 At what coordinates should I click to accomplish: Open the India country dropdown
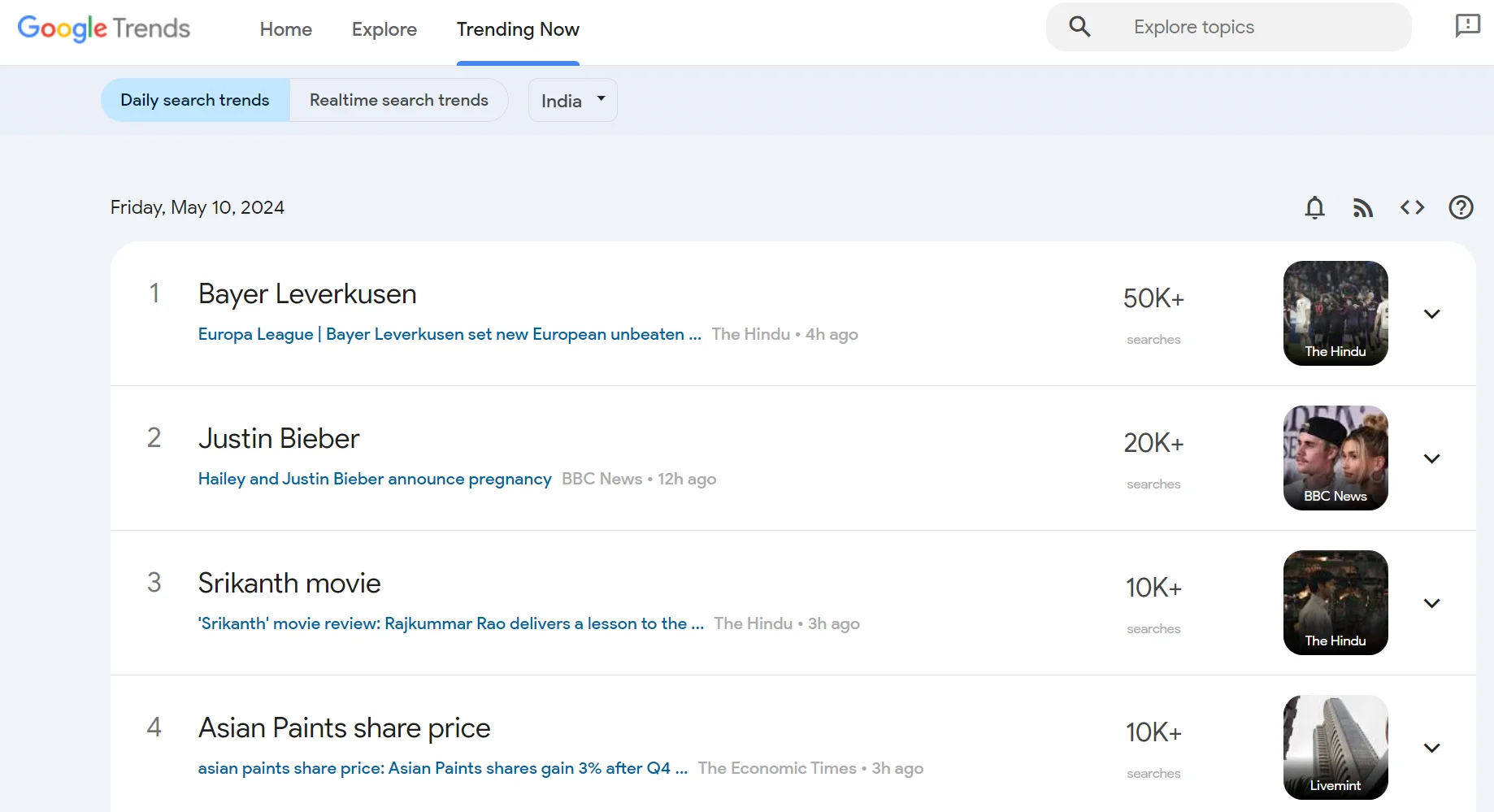[x=573, y=100]
